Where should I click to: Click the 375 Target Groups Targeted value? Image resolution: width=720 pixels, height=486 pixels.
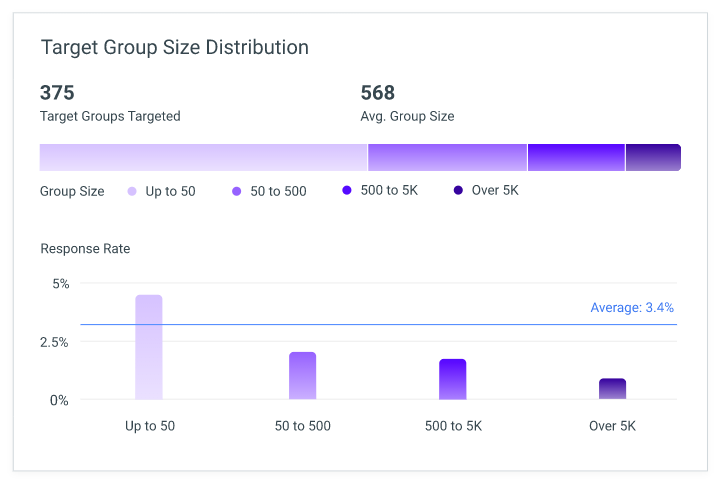[x=57, y=93]
